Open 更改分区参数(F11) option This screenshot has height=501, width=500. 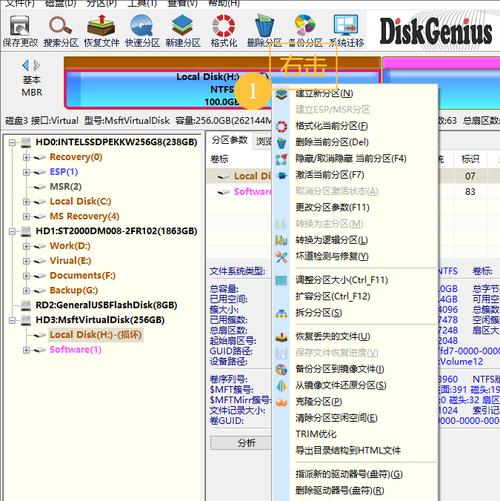tap(332, 208)
